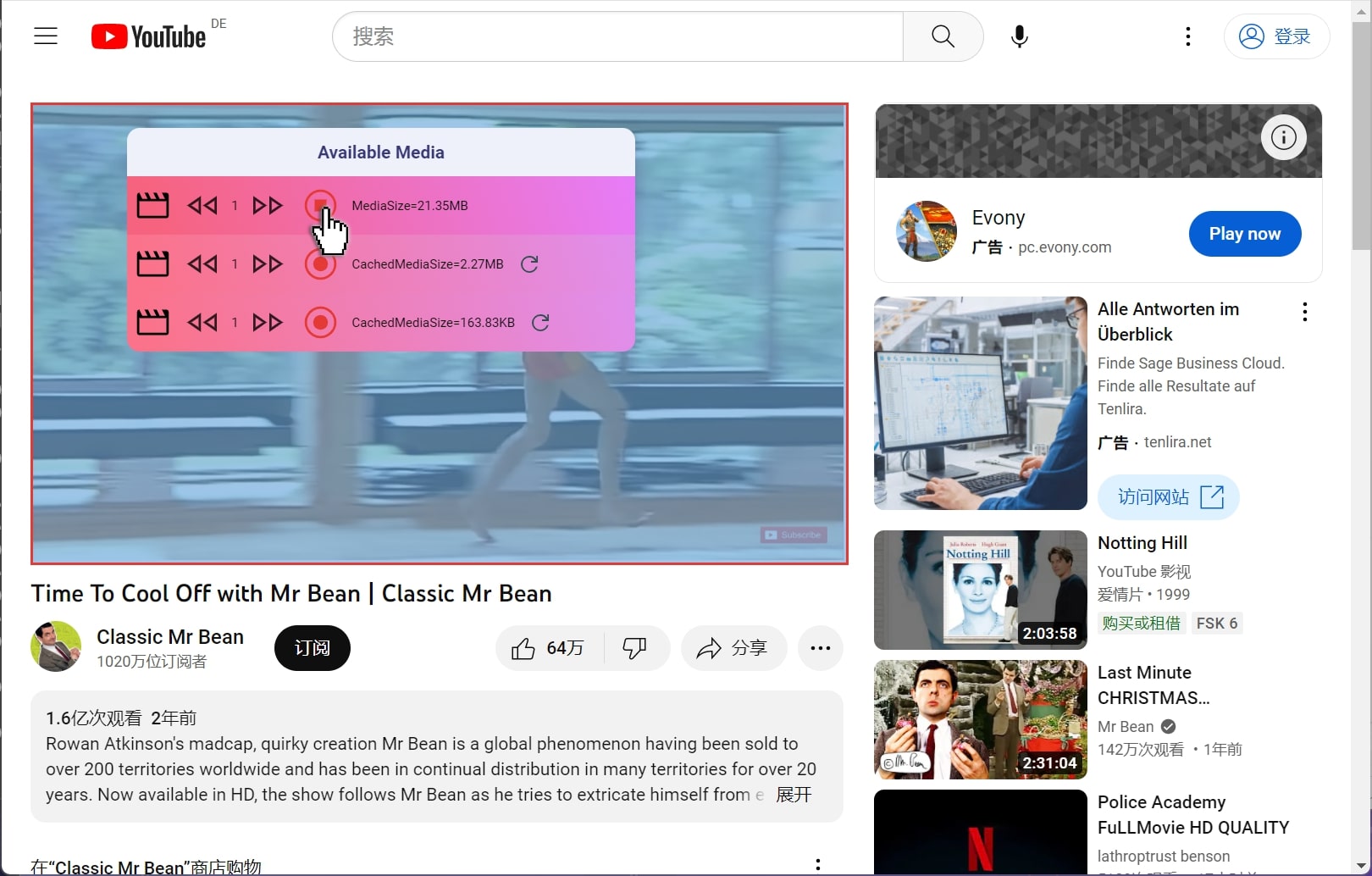Activate the voice search microphone
This screenshot has width=1372, height=876.
(1019, 36)
